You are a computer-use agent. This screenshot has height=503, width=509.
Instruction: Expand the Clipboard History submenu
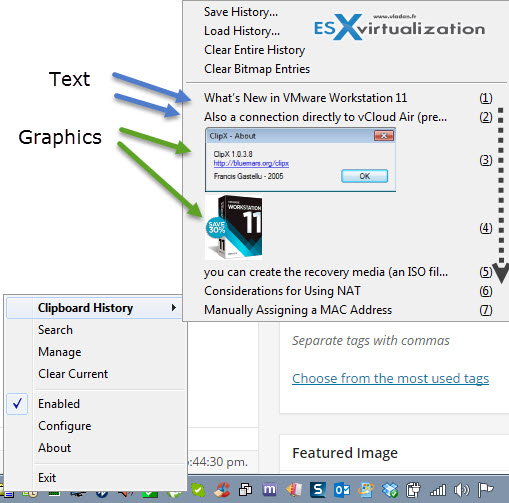[x=94, y=308]
